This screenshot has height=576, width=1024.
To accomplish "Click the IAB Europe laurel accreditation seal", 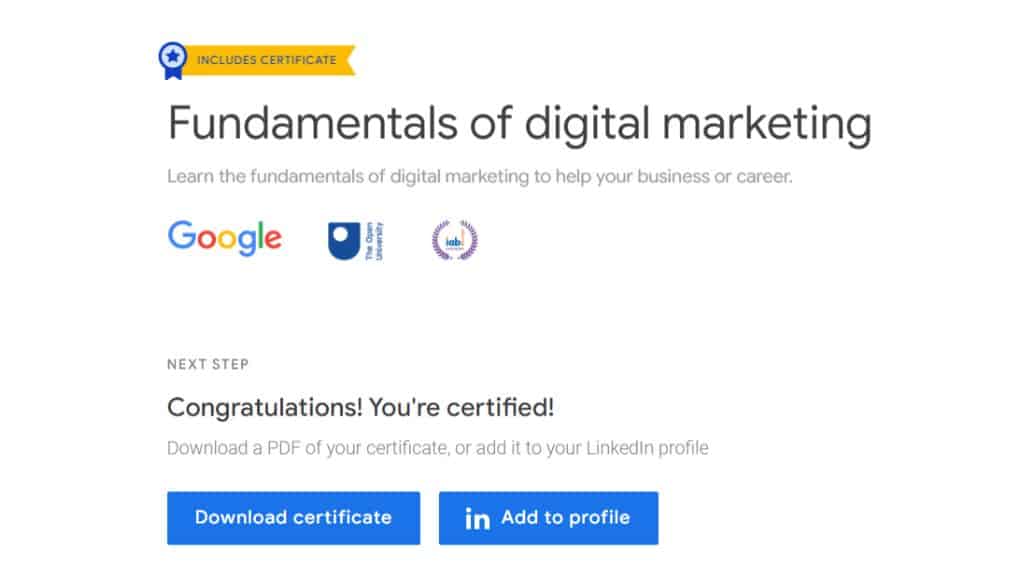I will 455,240.
